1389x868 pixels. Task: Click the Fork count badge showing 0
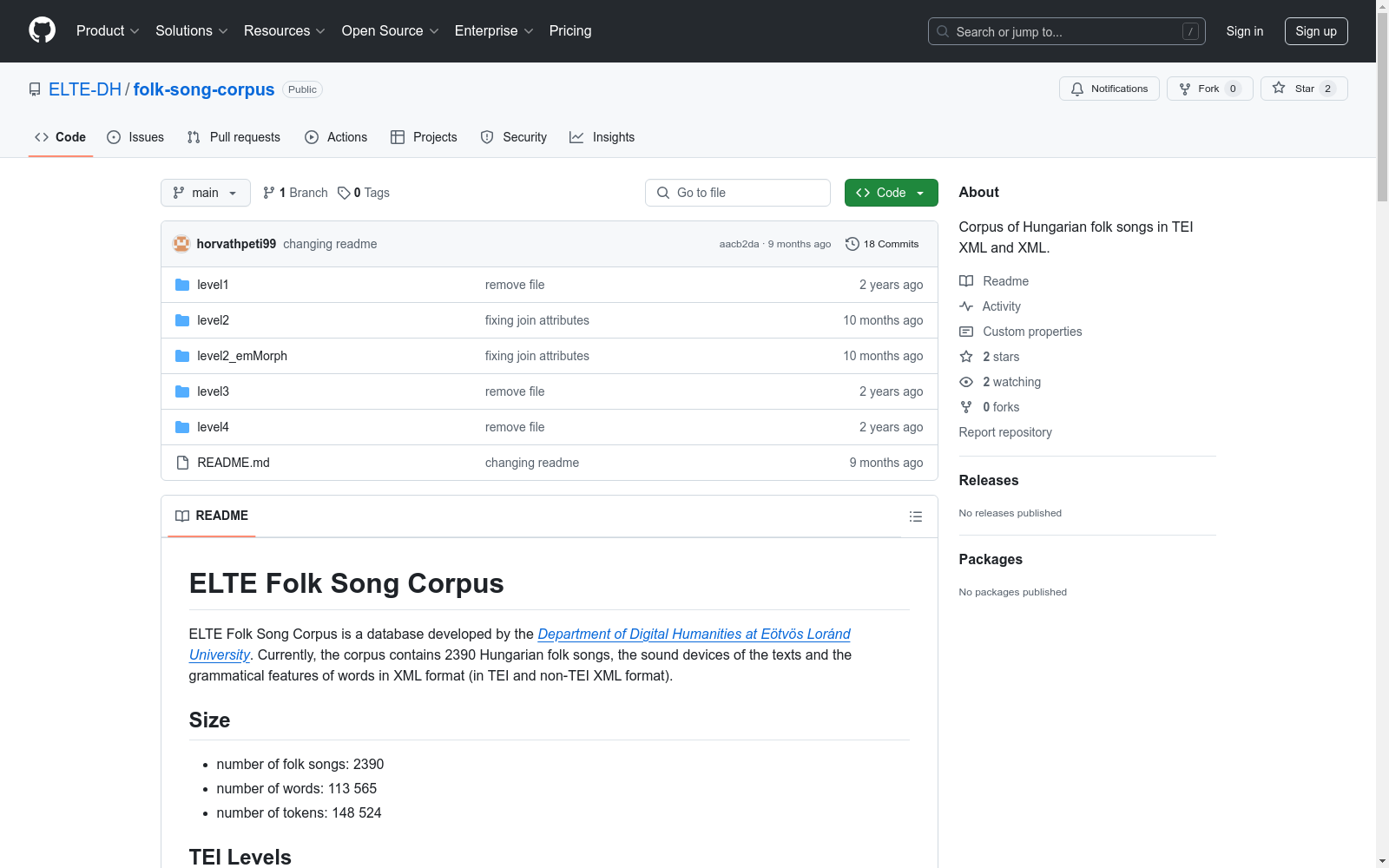pos(1233,89)
